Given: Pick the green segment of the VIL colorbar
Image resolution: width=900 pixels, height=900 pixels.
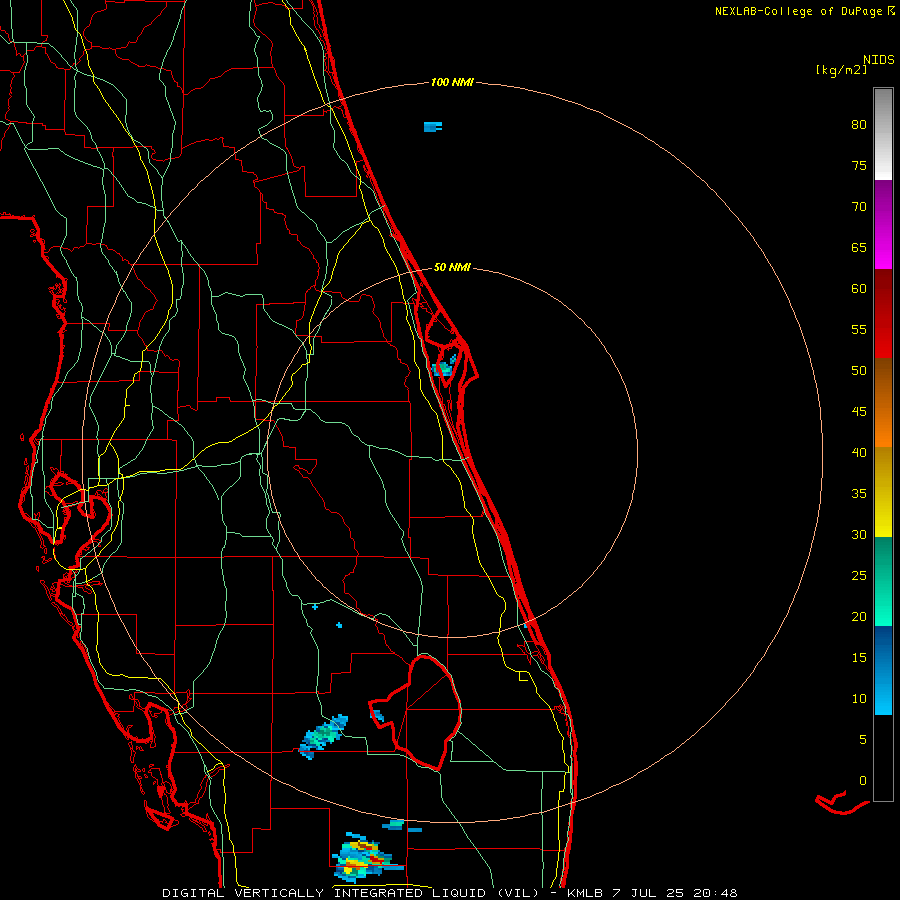Looking at the screenshot, I should coord(883,581).
